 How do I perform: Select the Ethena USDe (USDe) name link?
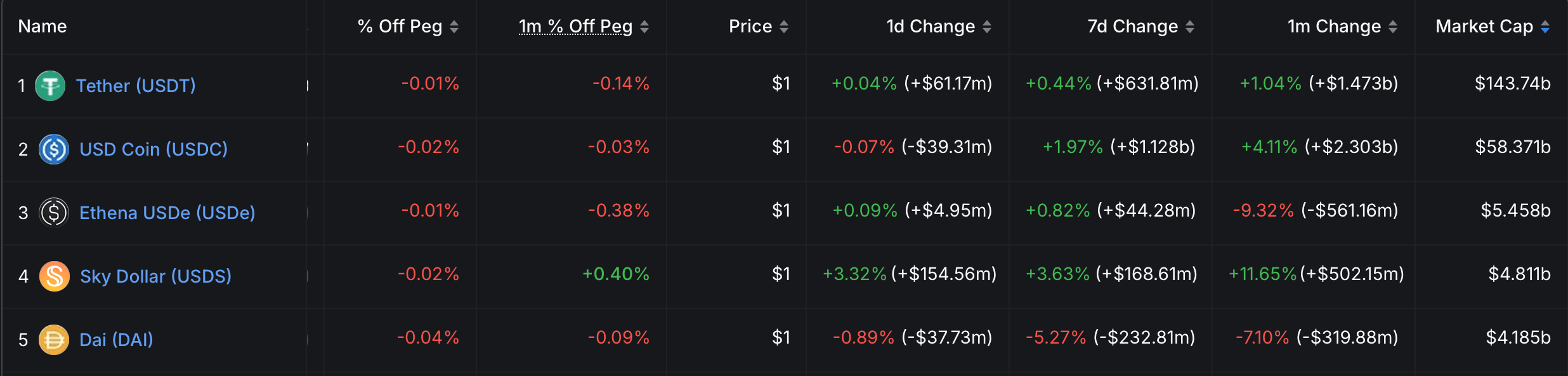pyautogui.click(x=166, y=211)
